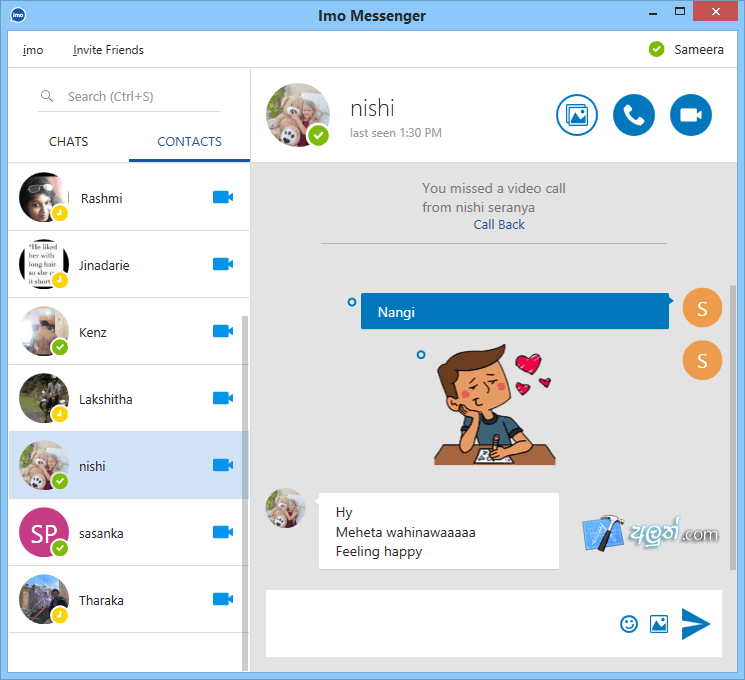Click the contacts list scrollbar
Screen dimensions: 745x680
245,493
